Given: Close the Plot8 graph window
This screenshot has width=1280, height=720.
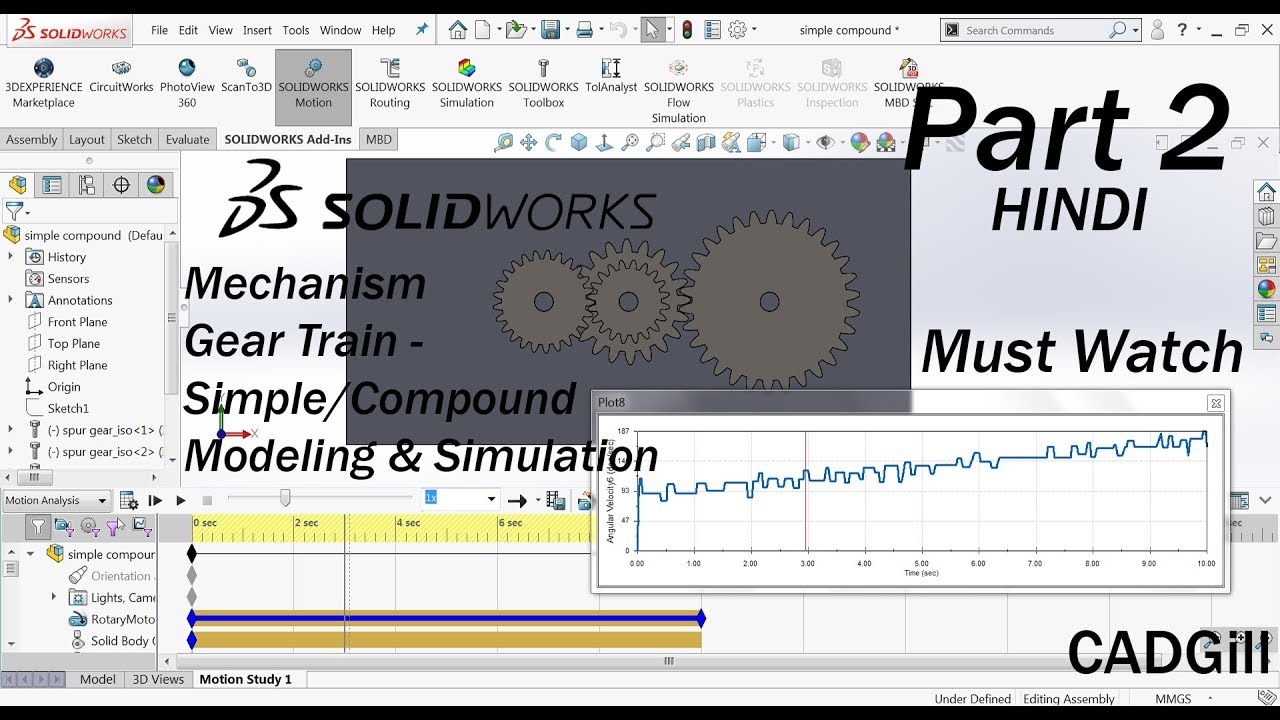Looking at the screenshot, I should (x=1216, y=403).
